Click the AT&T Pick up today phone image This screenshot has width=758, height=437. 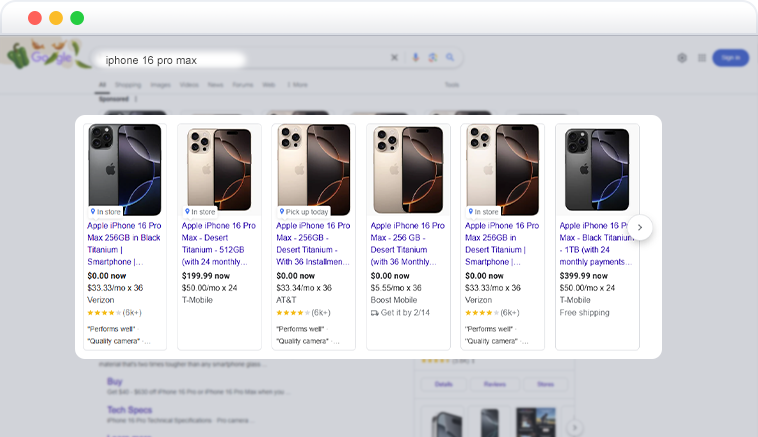(314, 170)
